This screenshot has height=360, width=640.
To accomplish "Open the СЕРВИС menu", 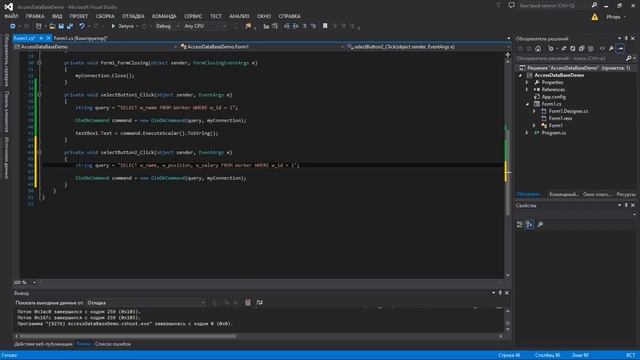I will (193, 16).
